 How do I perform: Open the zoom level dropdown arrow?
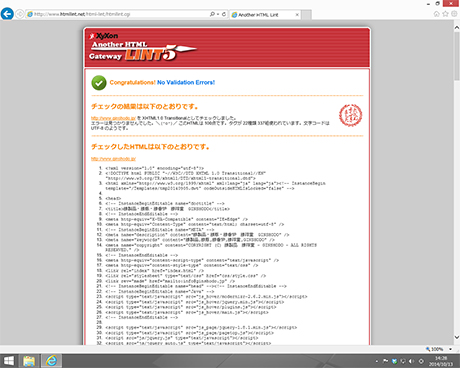tap(450, 349)
